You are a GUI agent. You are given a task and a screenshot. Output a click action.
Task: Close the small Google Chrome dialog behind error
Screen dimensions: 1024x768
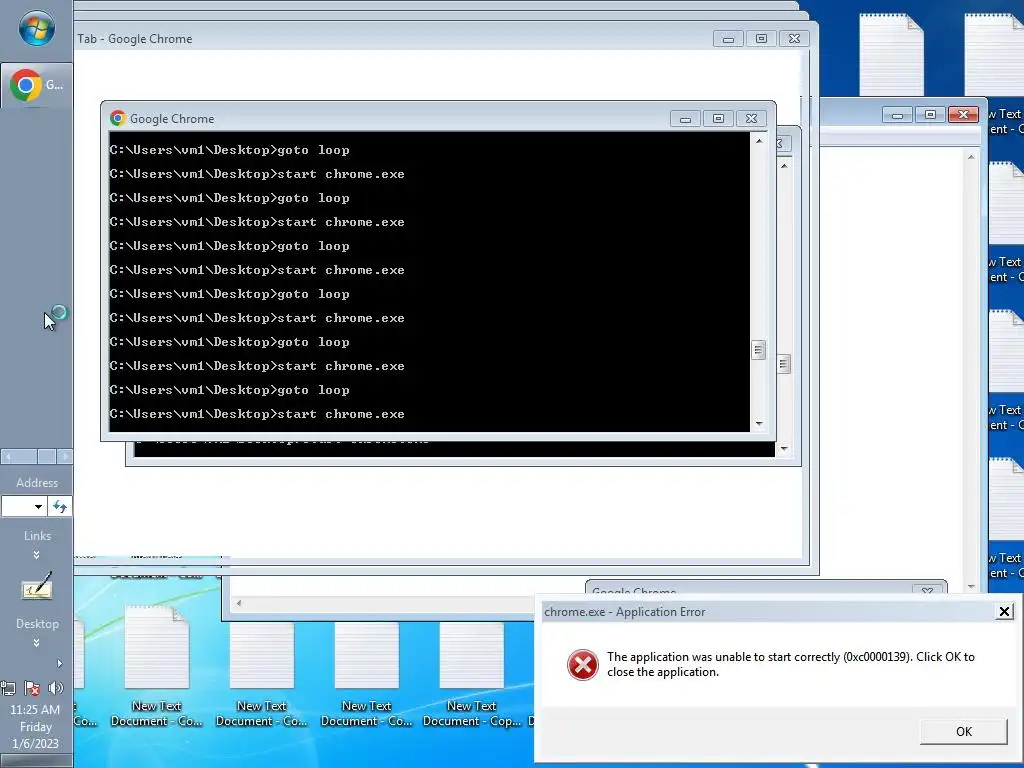pyautogui.click(x=927, y=590)
